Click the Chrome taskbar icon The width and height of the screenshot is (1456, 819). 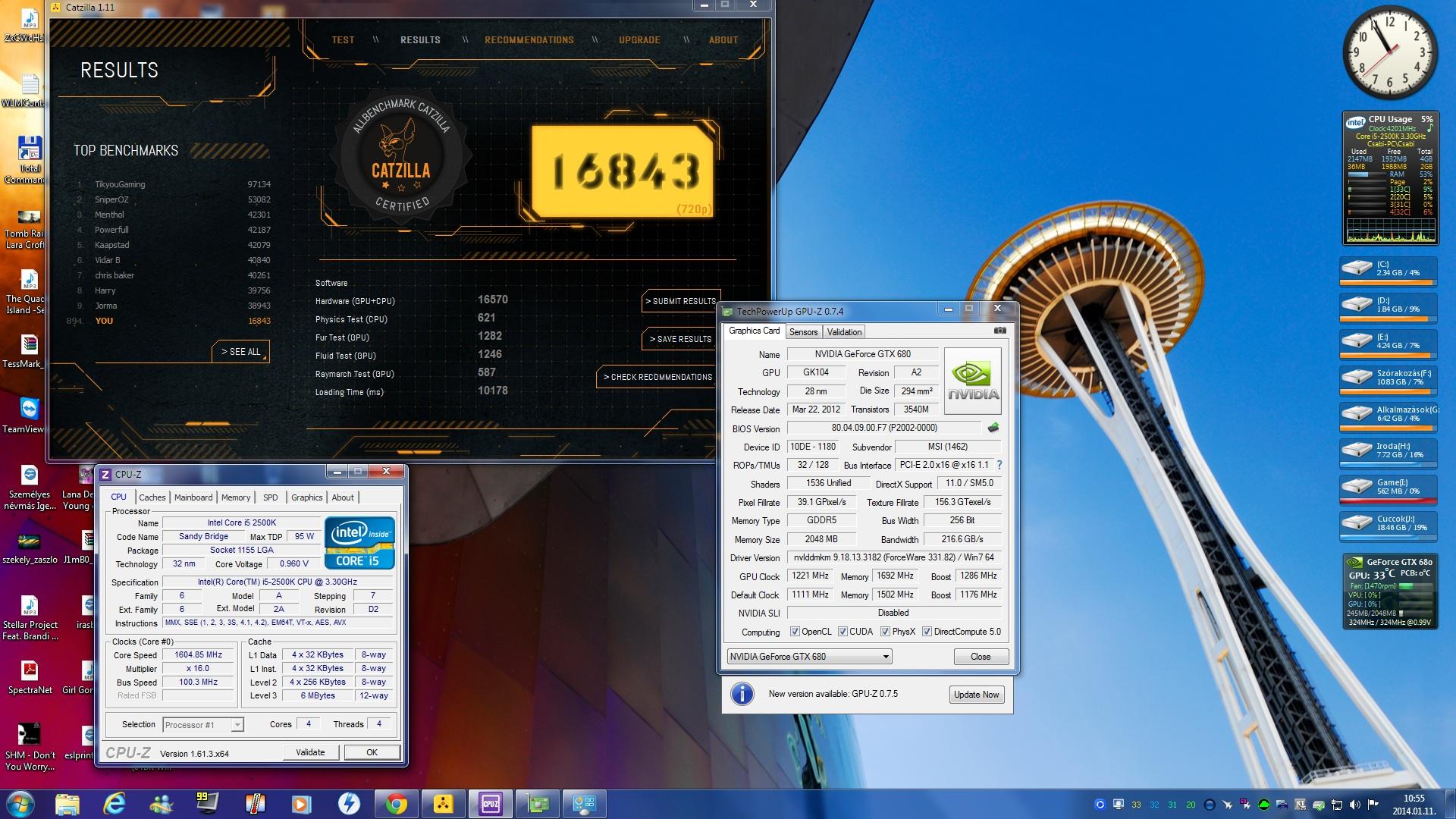click(396, 804)
